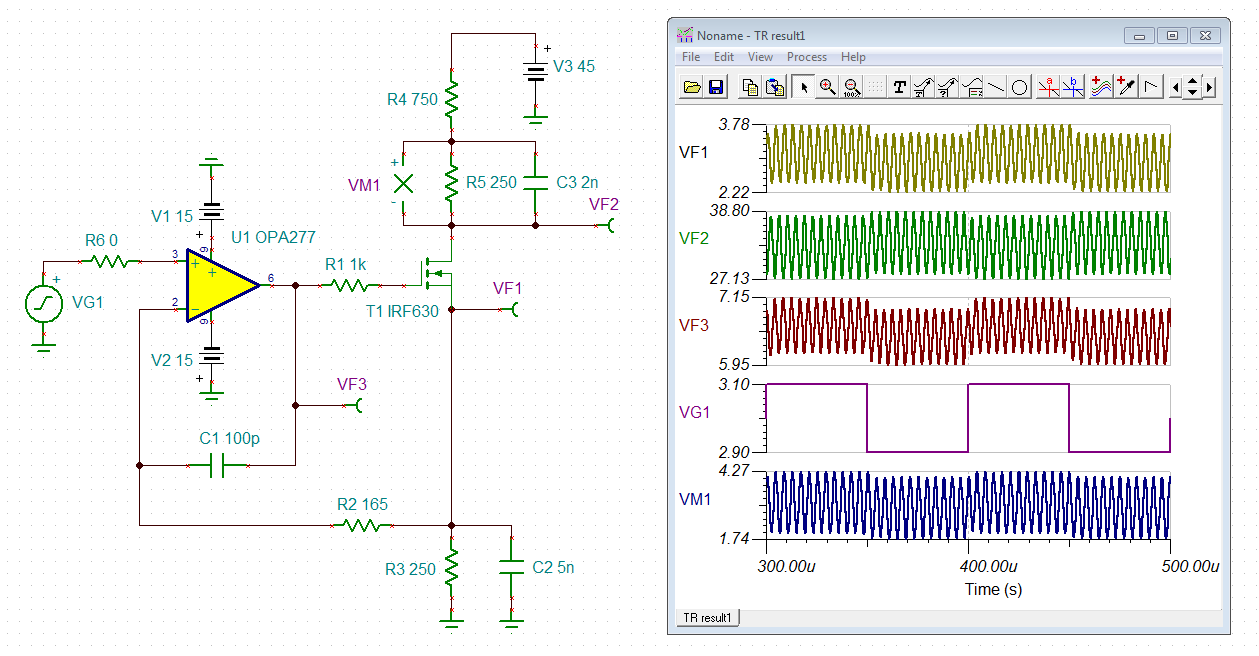Click the flag-shaped marker icon
Screen dimensions: 1259x656
1151,88
